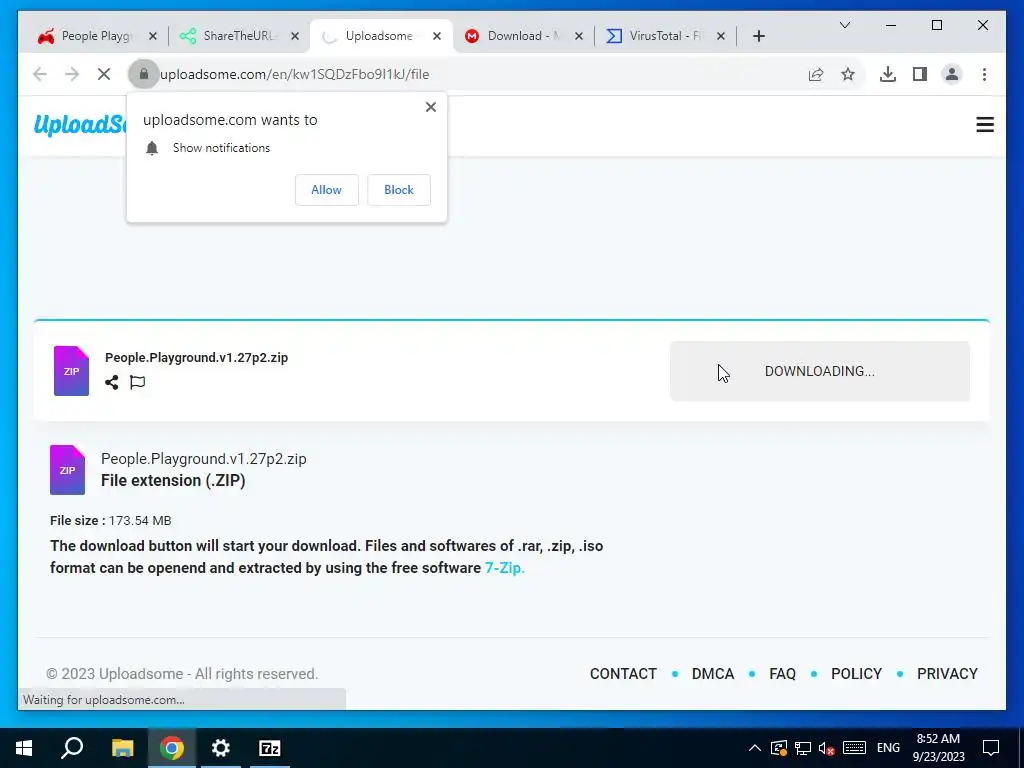This screenshot has height=768, width=1024.
Task: Open the touch keyboard icon
Action: coord(854,748)
